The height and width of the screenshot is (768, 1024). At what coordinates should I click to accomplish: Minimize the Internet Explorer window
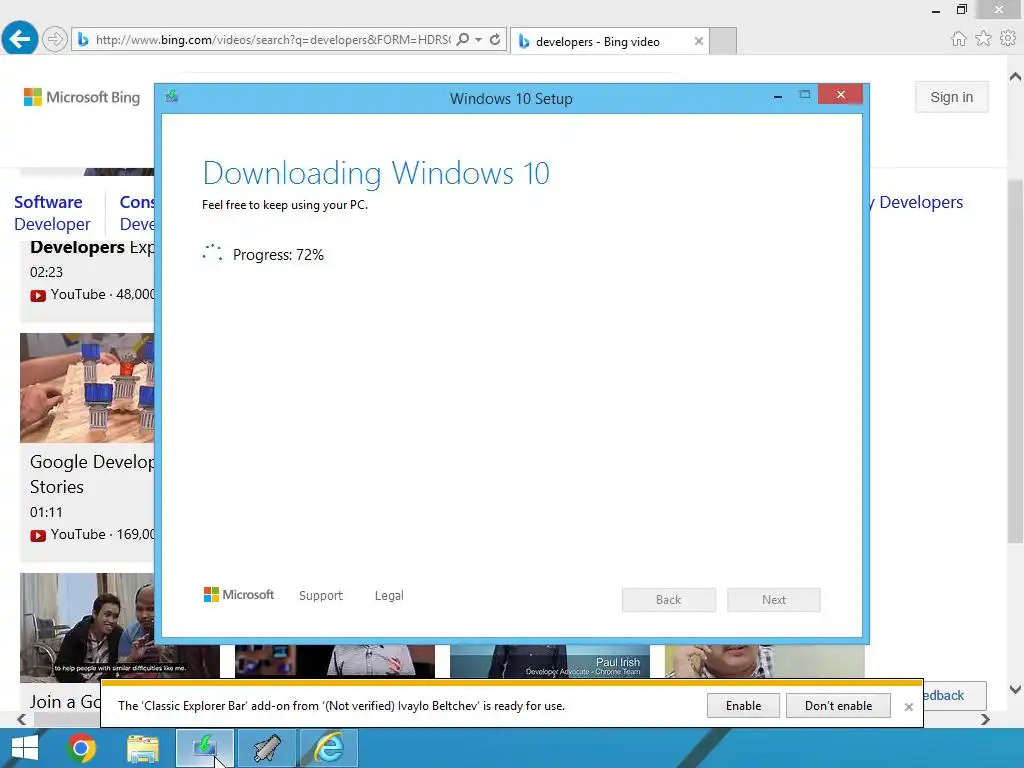pyautogui.click(x=936, y=10)
